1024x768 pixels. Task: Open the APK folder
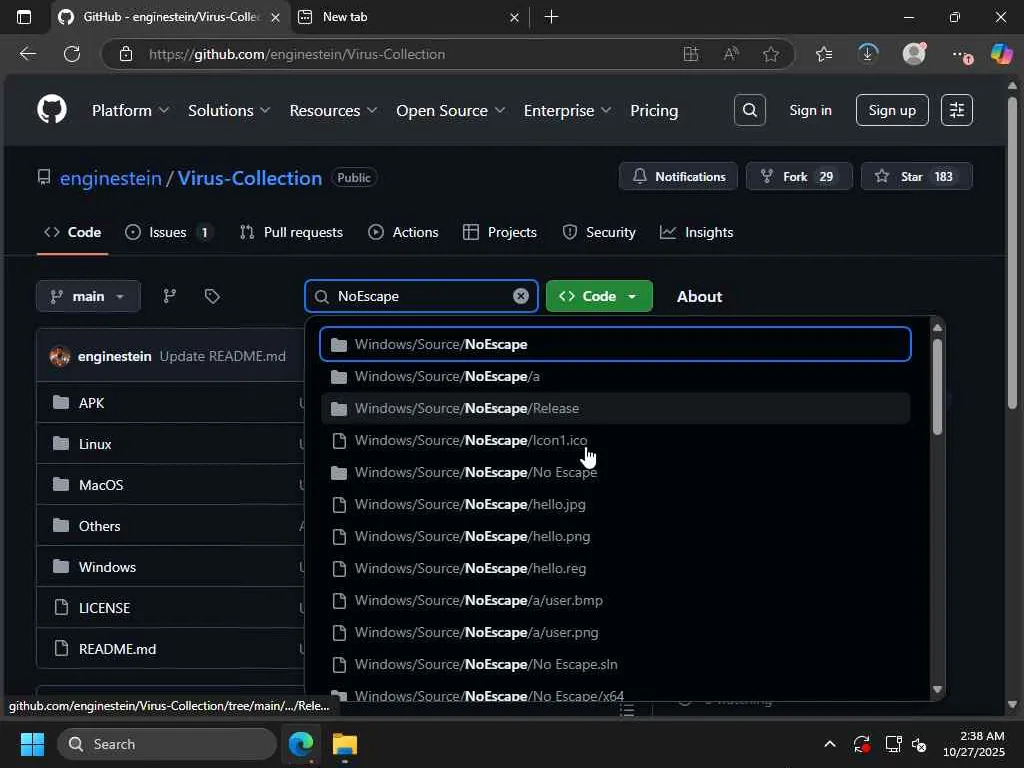pyautogui.click(x=91, y=403)
